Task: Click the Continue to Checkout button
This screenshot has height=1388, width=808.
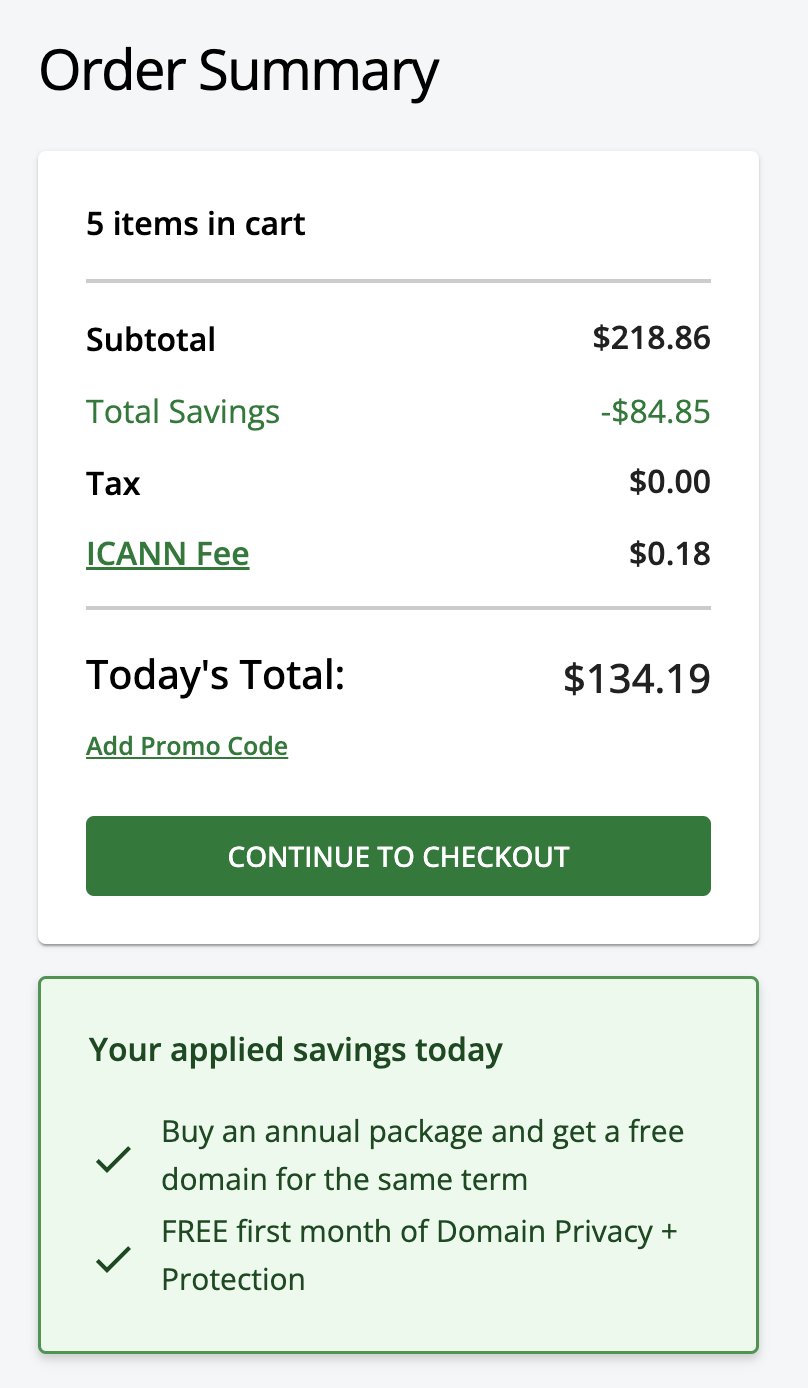Action: point(398,856)
